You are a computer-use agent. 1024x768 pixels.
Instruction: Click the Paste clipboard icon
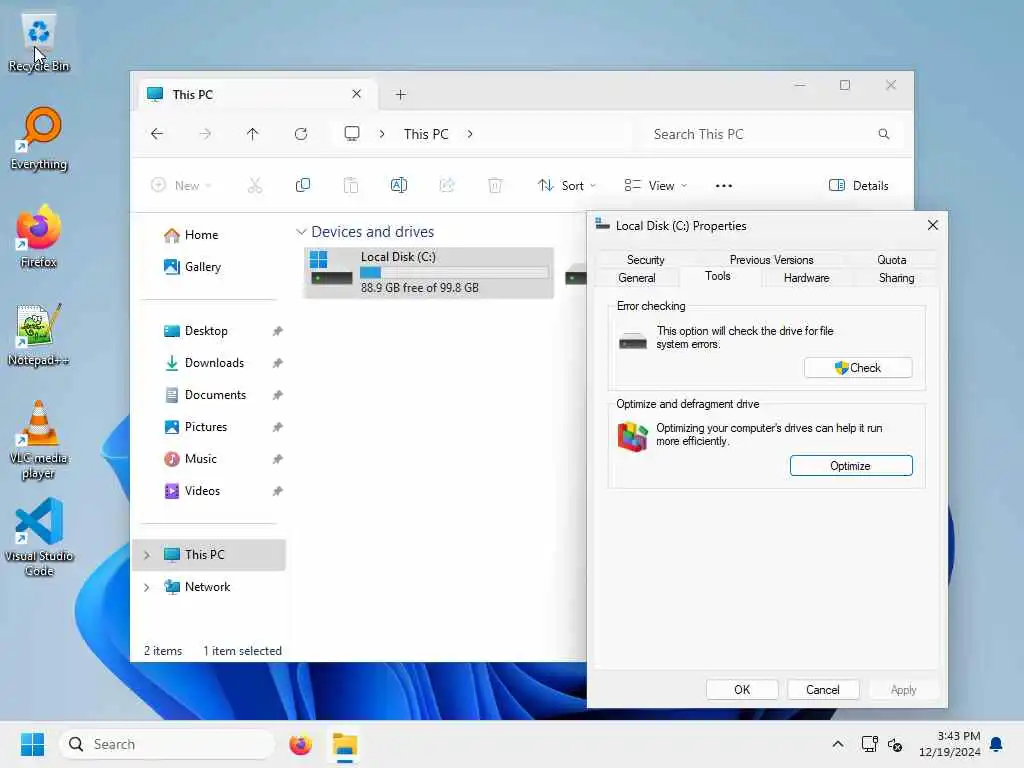[351, 185]
